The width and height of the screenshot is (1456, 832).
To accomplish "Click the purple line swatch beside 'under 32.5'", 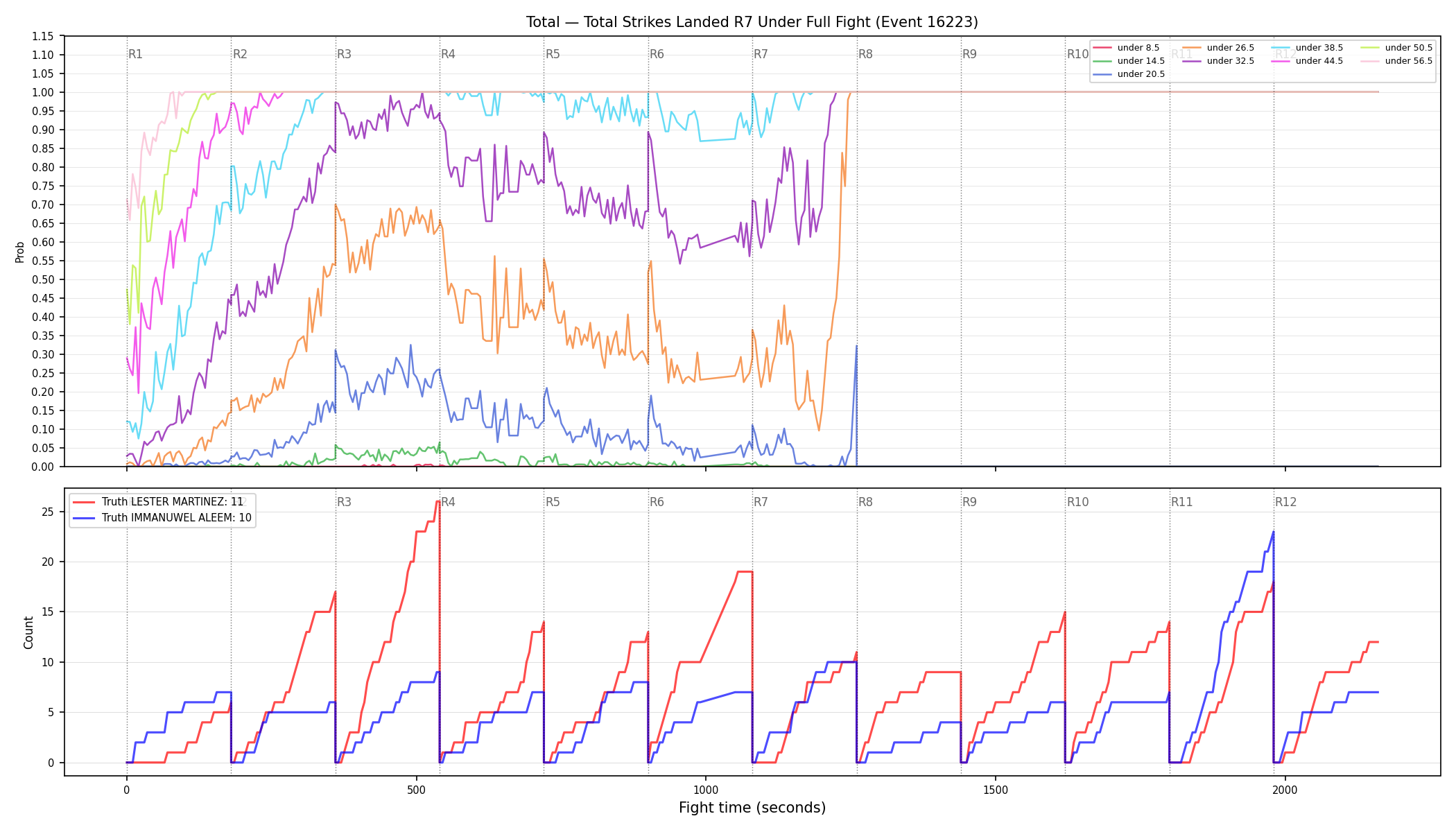I will click(1192, 61).
